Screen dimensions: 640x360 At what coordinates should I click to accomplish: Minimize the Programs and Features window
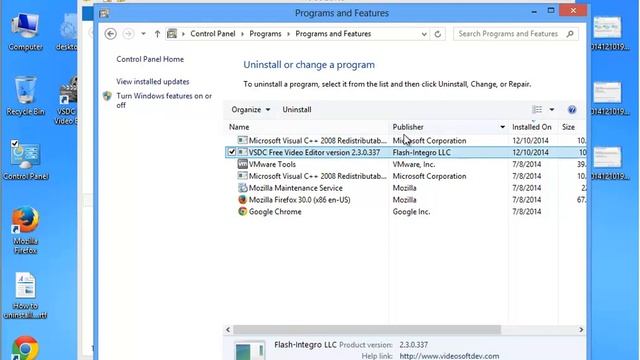click(534, 11)
